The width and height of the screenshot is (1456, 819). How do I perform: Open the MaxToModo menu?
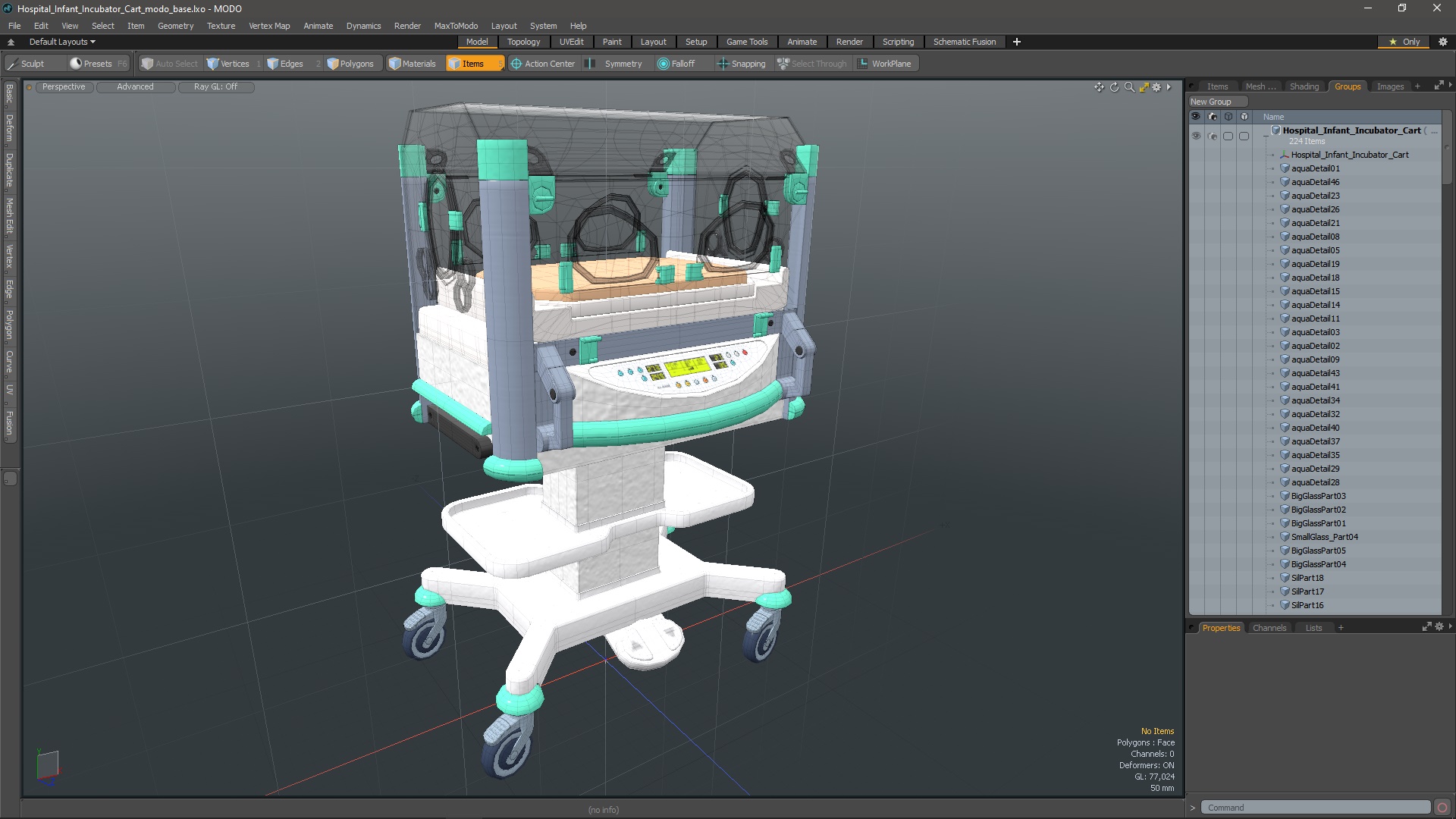click(x=456, y=26)
